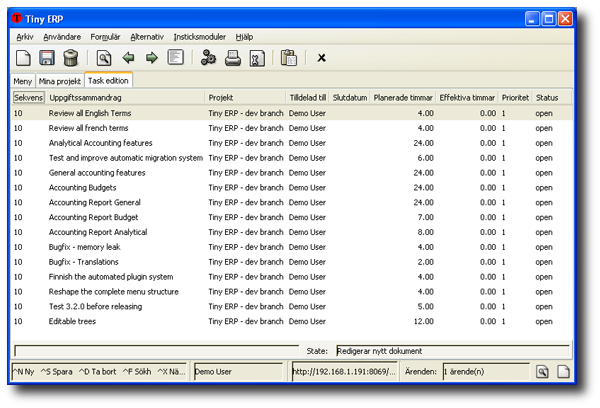The height and width of the screenshot is (408, 600).
Task: Click the 7.00 planned hours cell
Action: 426,217
